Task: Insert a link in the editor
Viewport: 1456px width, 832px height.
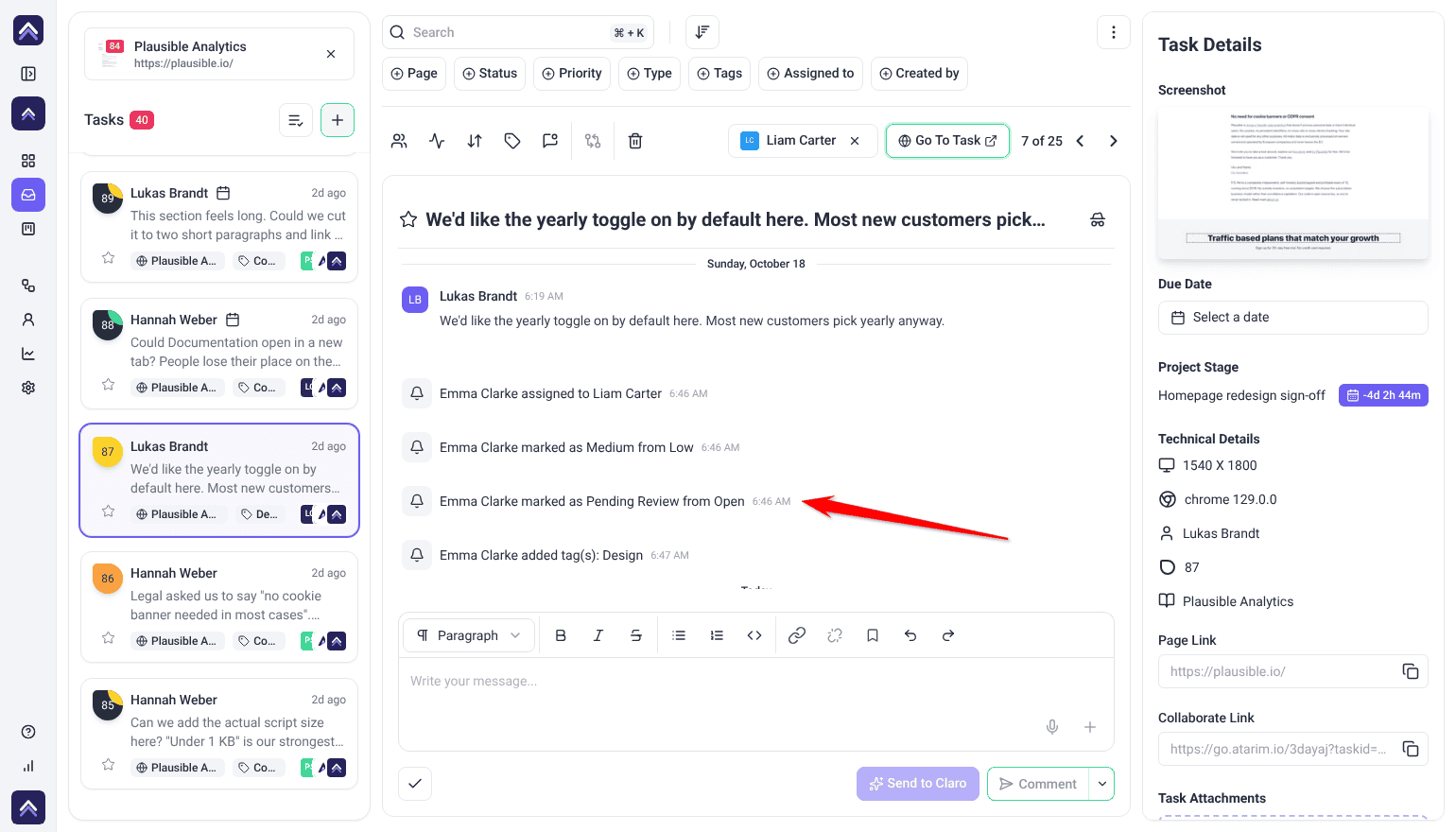Action: click(x=797, y=635)
